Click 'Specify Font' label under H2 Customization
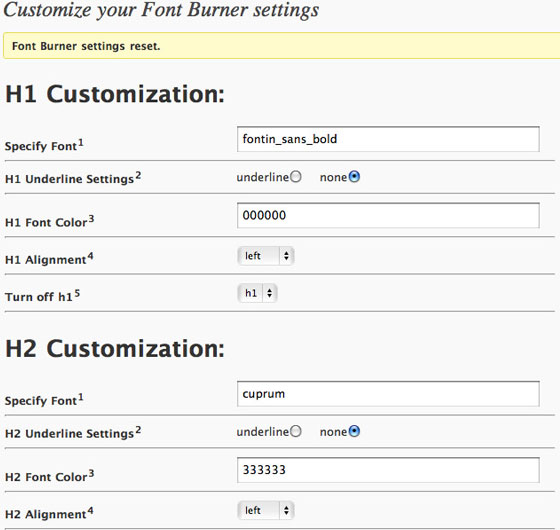This screenshot has height=530, width=560. [44, 400]
